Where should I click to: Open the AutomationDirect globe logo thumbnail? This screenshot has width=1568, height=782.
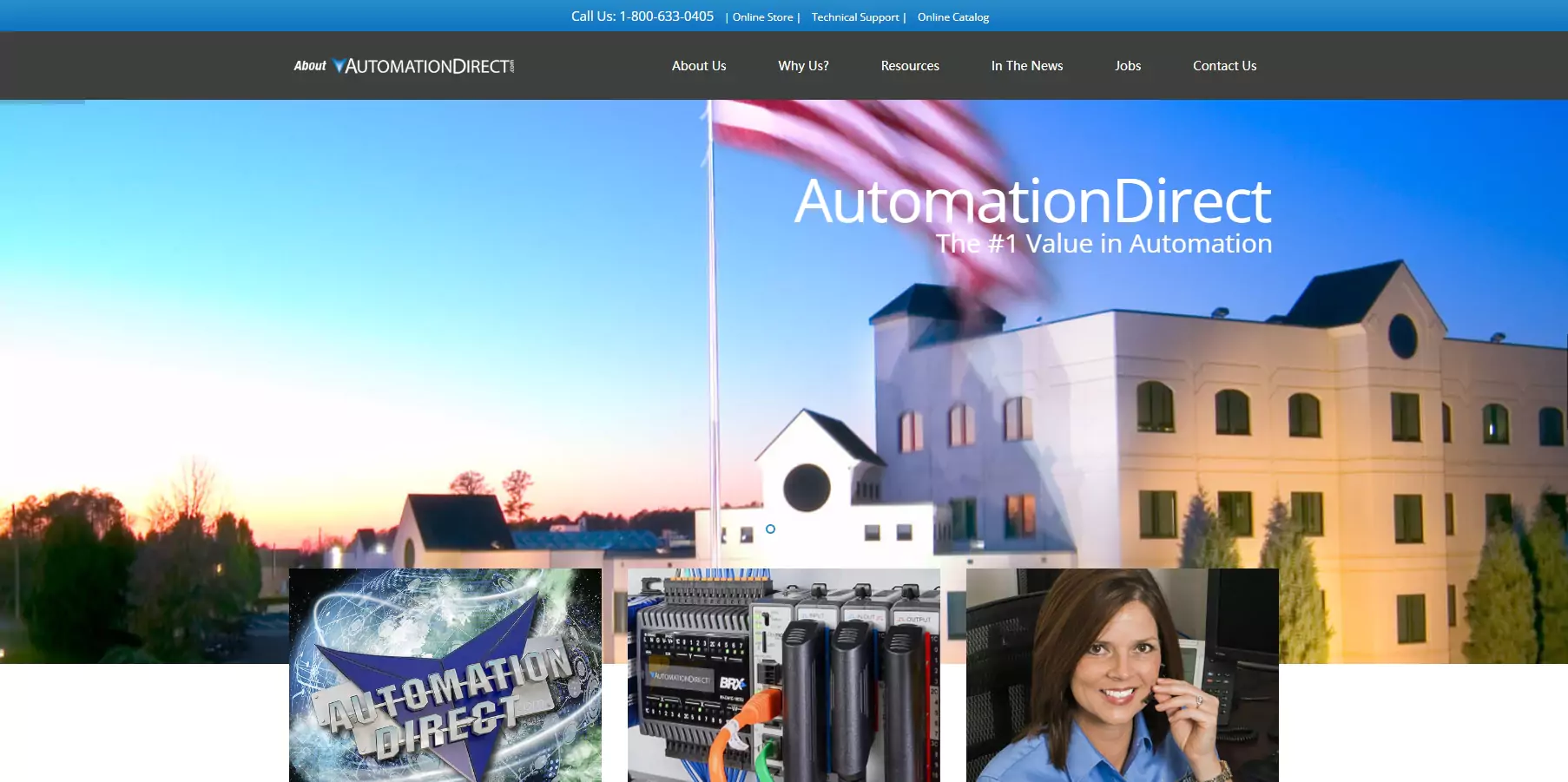click(x=445, y=675)
